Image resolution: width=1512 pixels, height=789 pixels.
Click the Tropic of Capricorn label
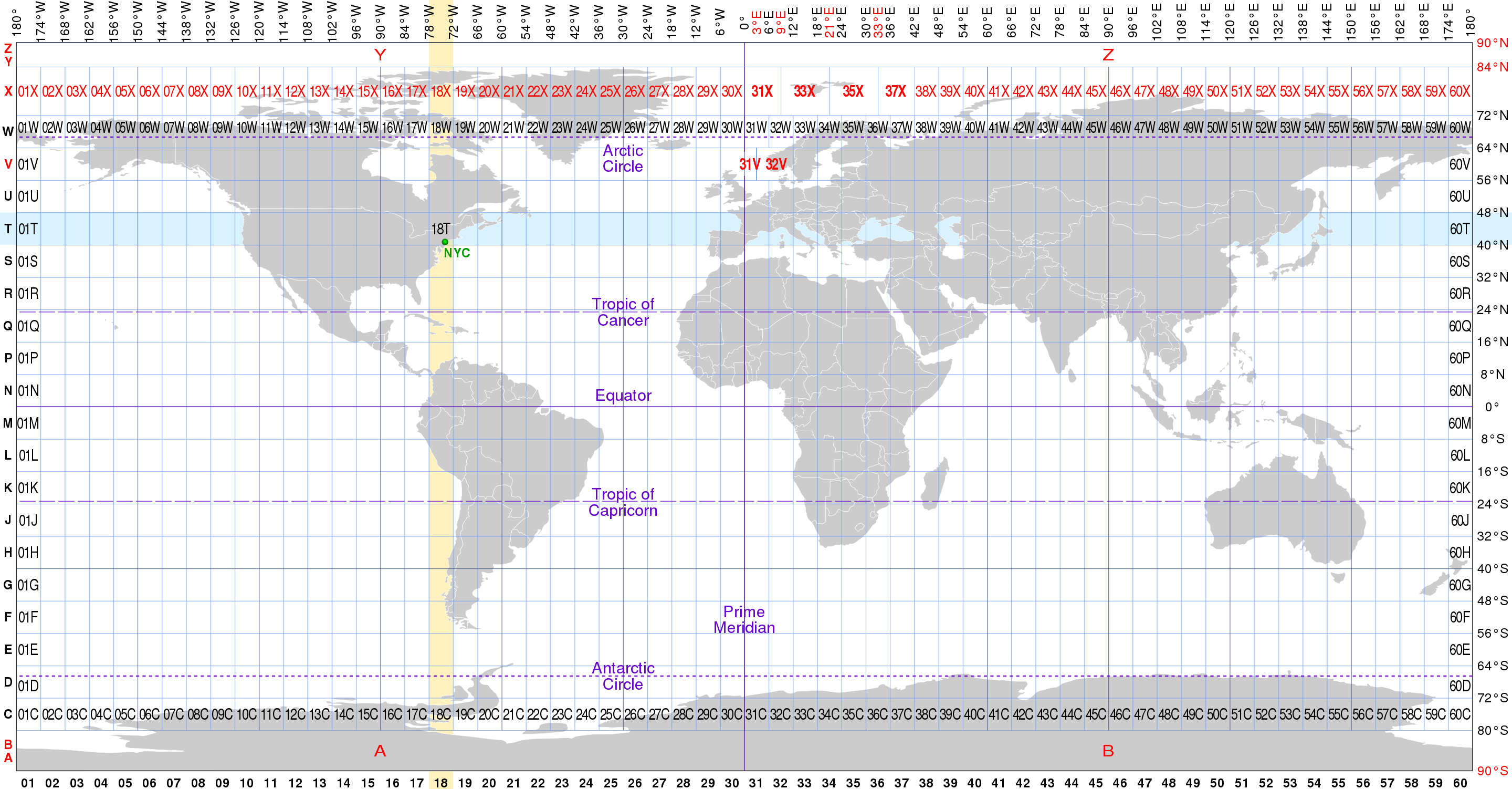[x=623, y=502]
